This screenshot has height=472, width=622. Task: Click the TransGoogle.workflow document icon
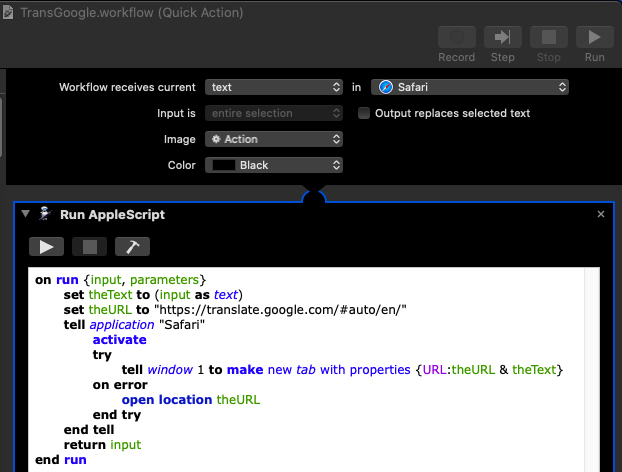8,12
